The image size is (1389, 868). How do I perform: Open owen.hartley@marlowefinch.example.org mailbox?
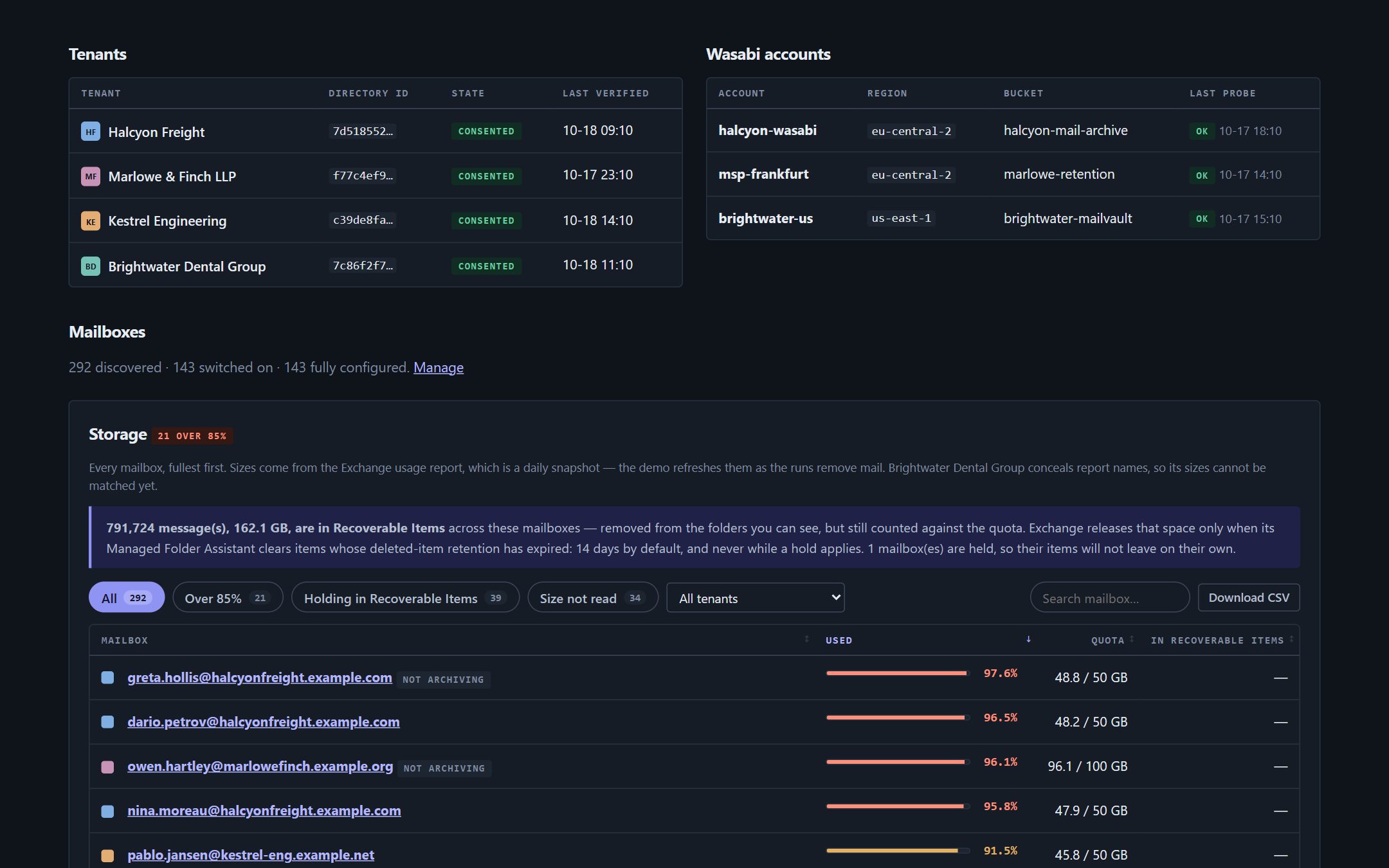pyautogui.click(x=260, y=766)
